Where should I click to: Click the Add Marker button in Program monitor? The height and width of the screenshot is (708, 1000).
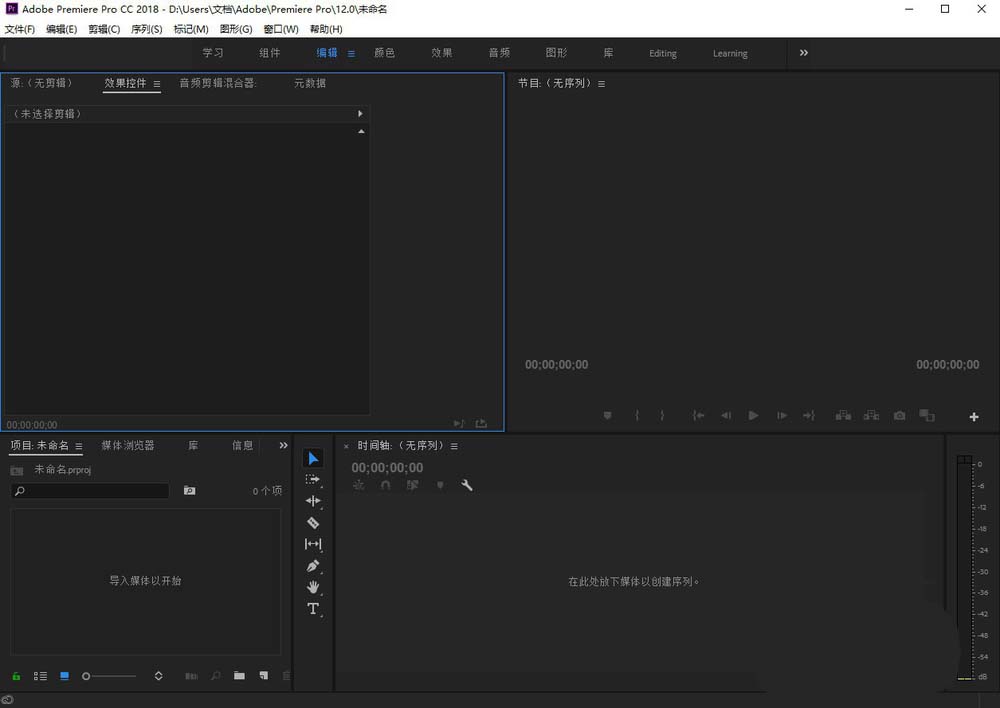point(608,415)
